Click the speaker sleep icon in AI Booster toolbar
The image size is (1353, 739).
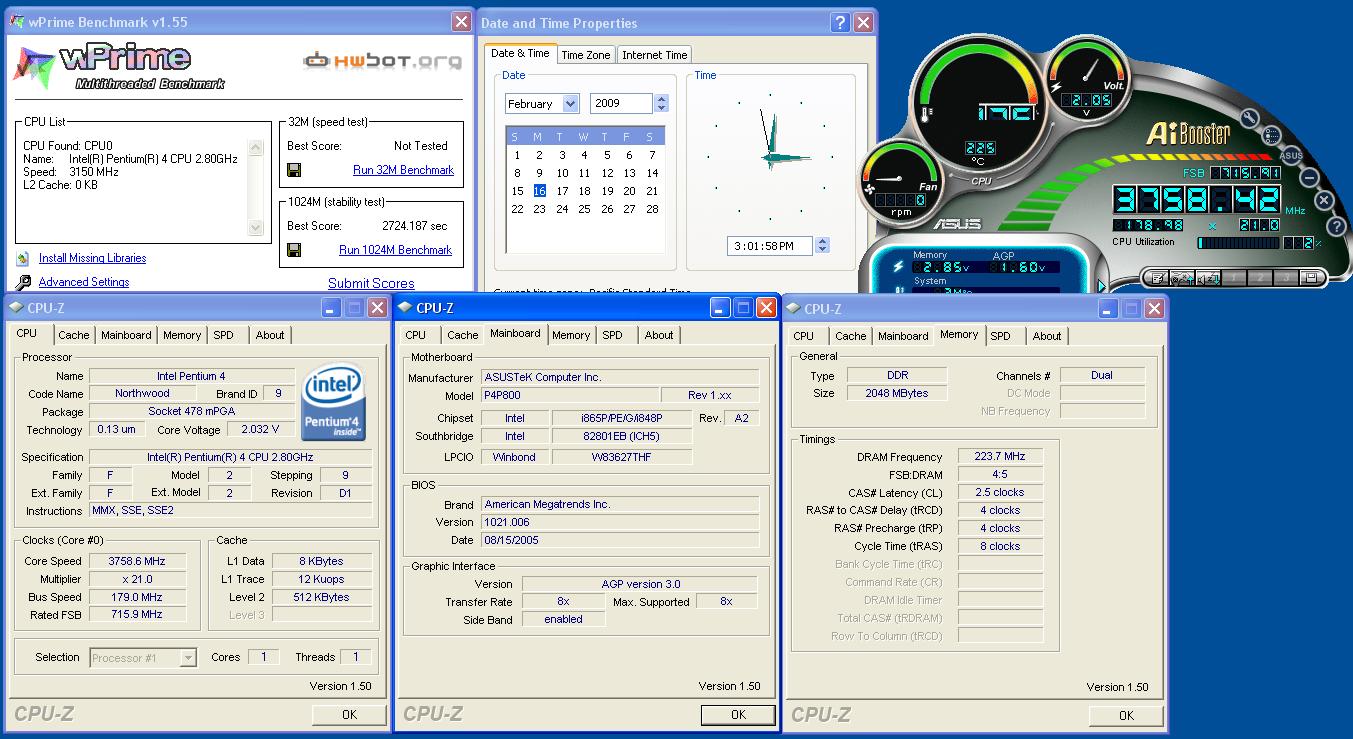click(1208, 278)
